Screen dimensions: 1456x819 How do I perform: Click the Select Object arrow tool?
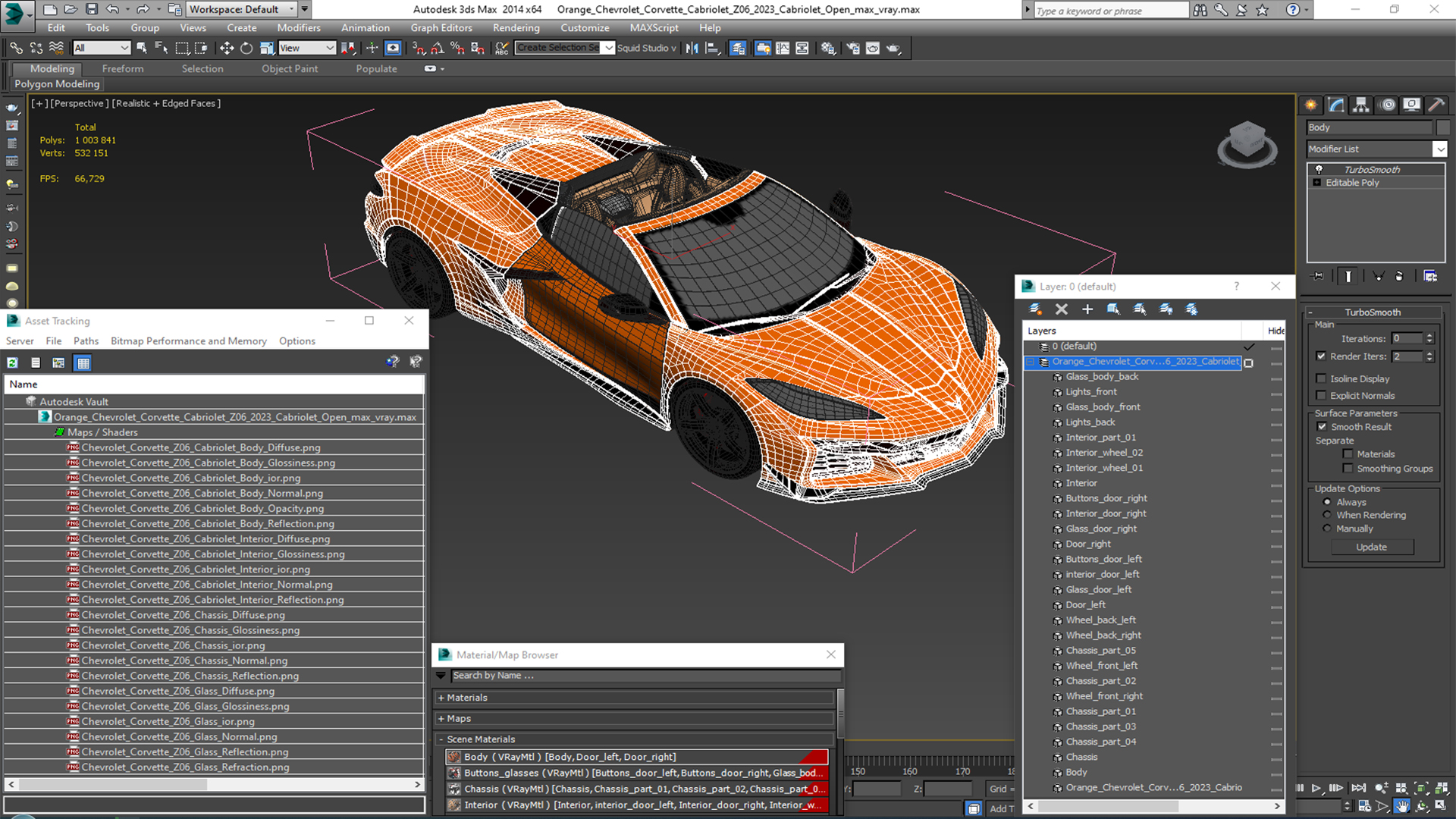click(x=142, y=48)
